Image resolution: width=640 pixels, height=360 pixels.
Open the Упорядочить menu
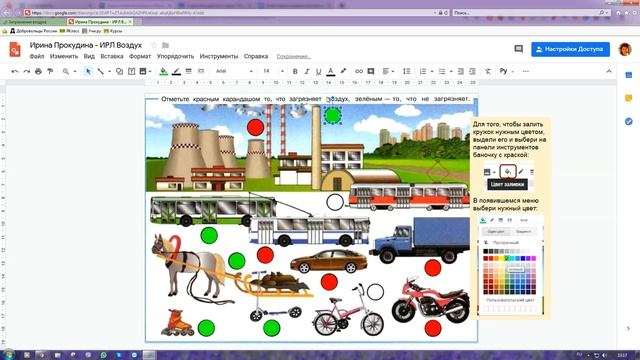pyautogui.click(x=175, y=56)
